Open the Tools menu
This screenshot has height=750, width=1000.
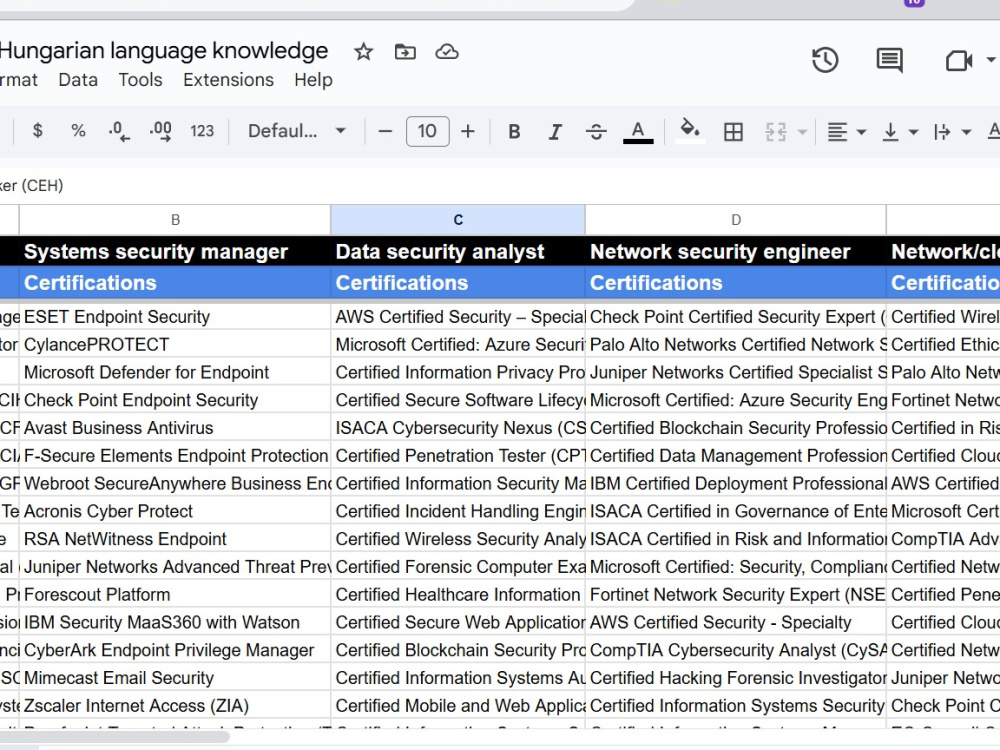pos(140,80)
